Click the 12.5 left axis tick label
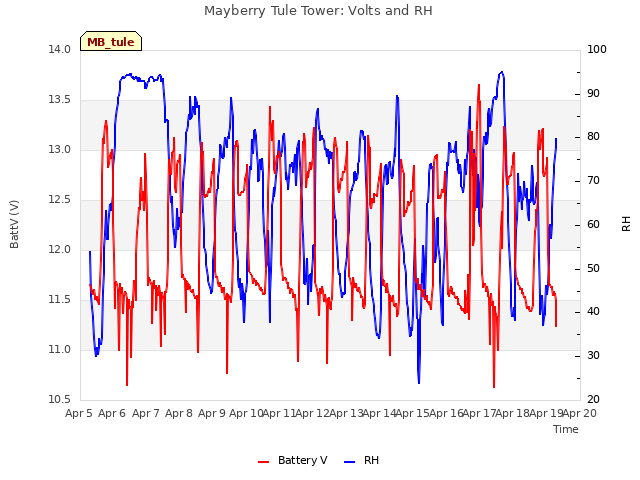 coord(59,200)
